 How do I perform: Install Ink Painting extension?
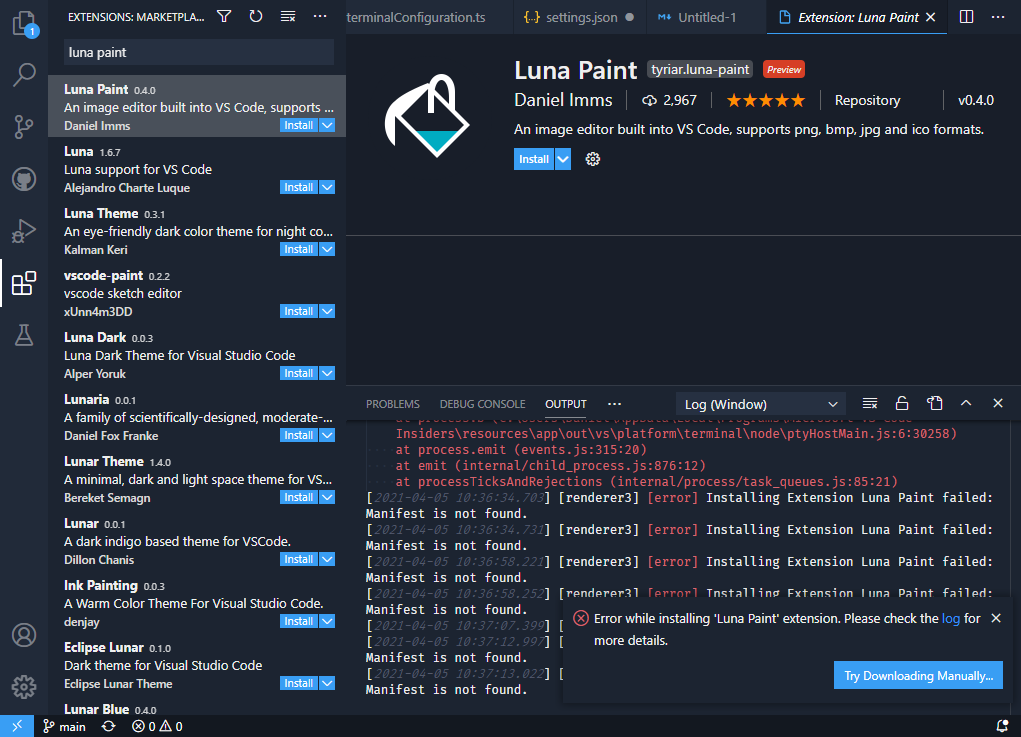click(299, 621)
